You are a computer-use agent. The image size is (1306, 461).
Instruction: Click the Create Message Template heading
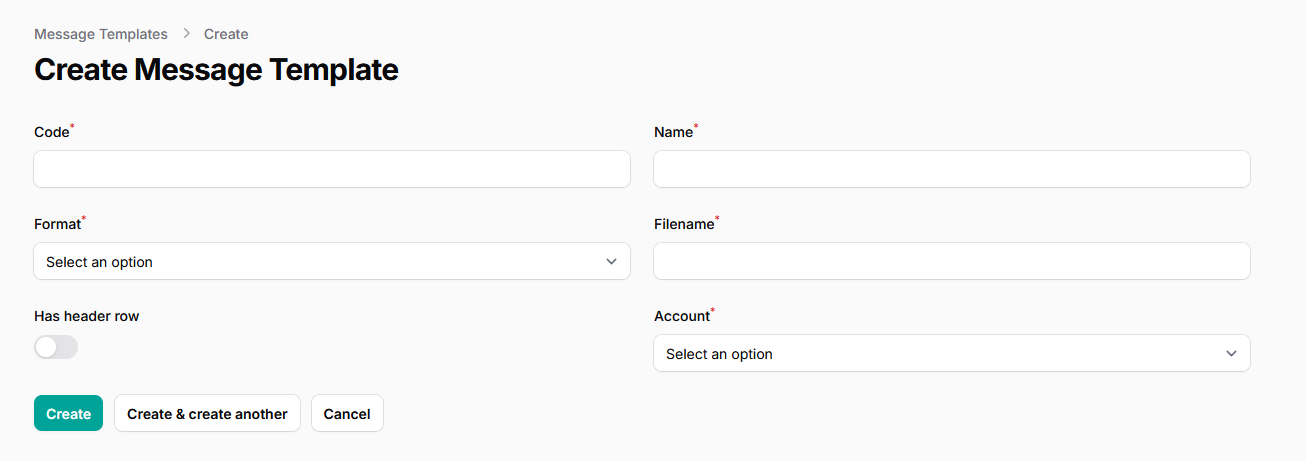coord(216,70)
